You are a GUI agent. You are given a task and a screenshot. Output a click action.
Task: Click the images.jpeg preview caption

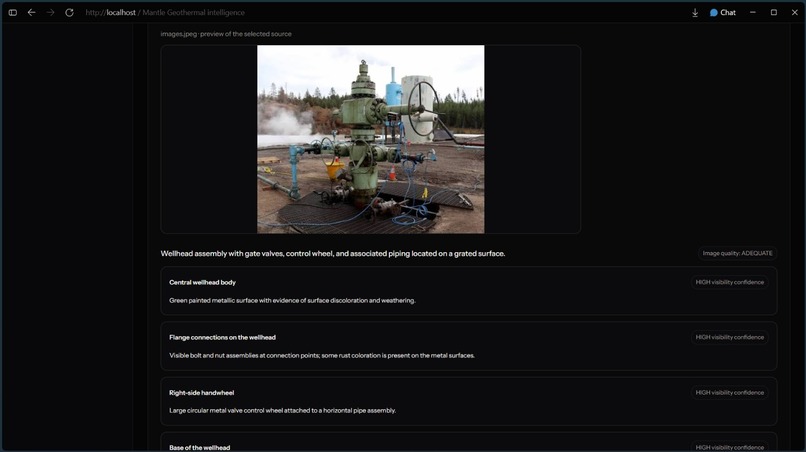[x=226, y=34]
